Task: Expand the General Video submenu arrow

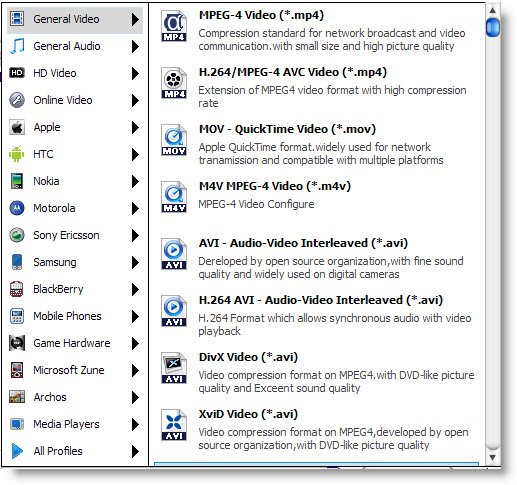Action: [x=135, y=19]
